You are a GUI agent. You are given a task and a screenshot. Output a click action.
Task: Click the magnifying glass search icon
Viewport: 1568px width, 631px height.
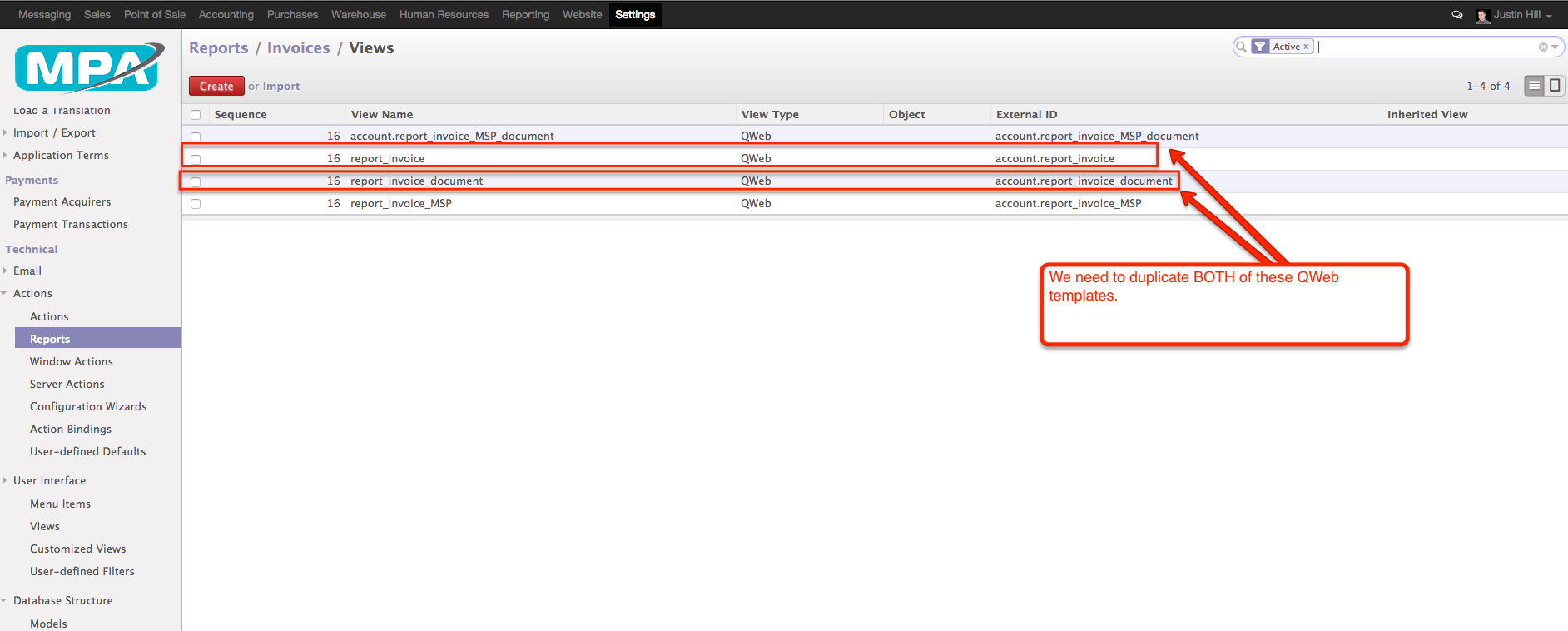point(1241,47)
